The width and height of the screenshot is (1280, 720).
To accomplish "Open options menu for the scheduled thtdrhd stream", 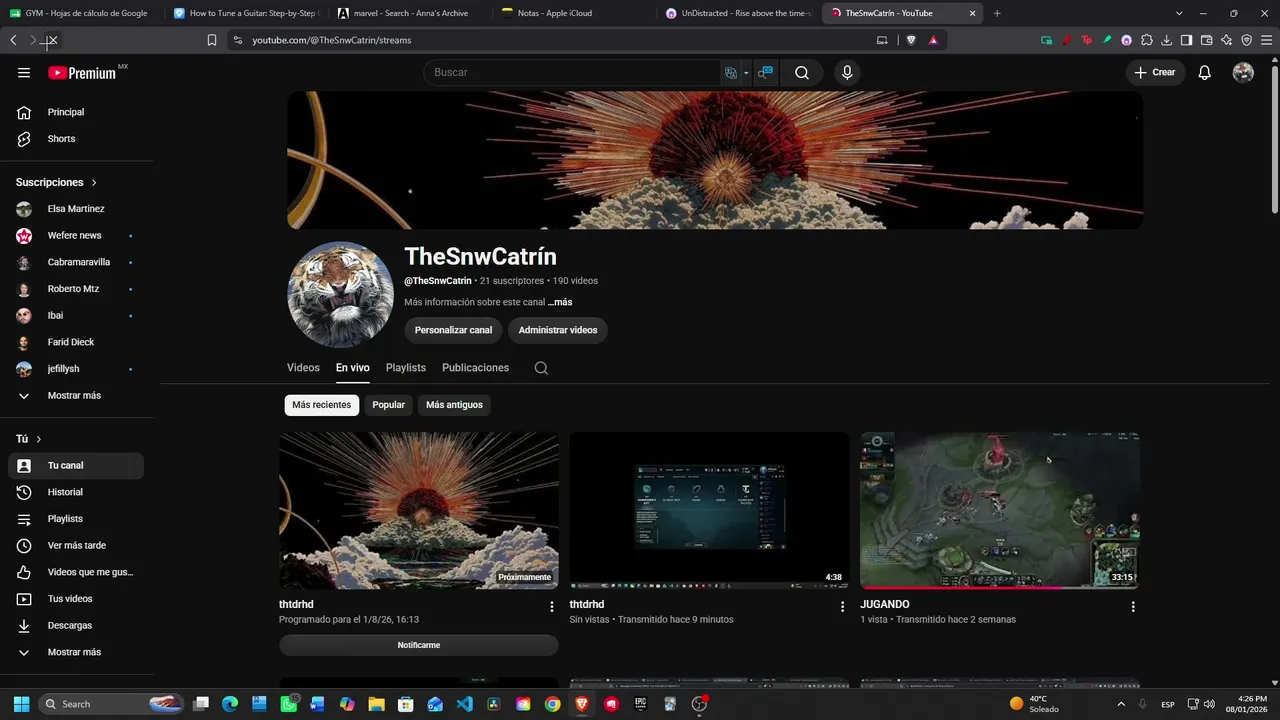I will pos(552,606).
